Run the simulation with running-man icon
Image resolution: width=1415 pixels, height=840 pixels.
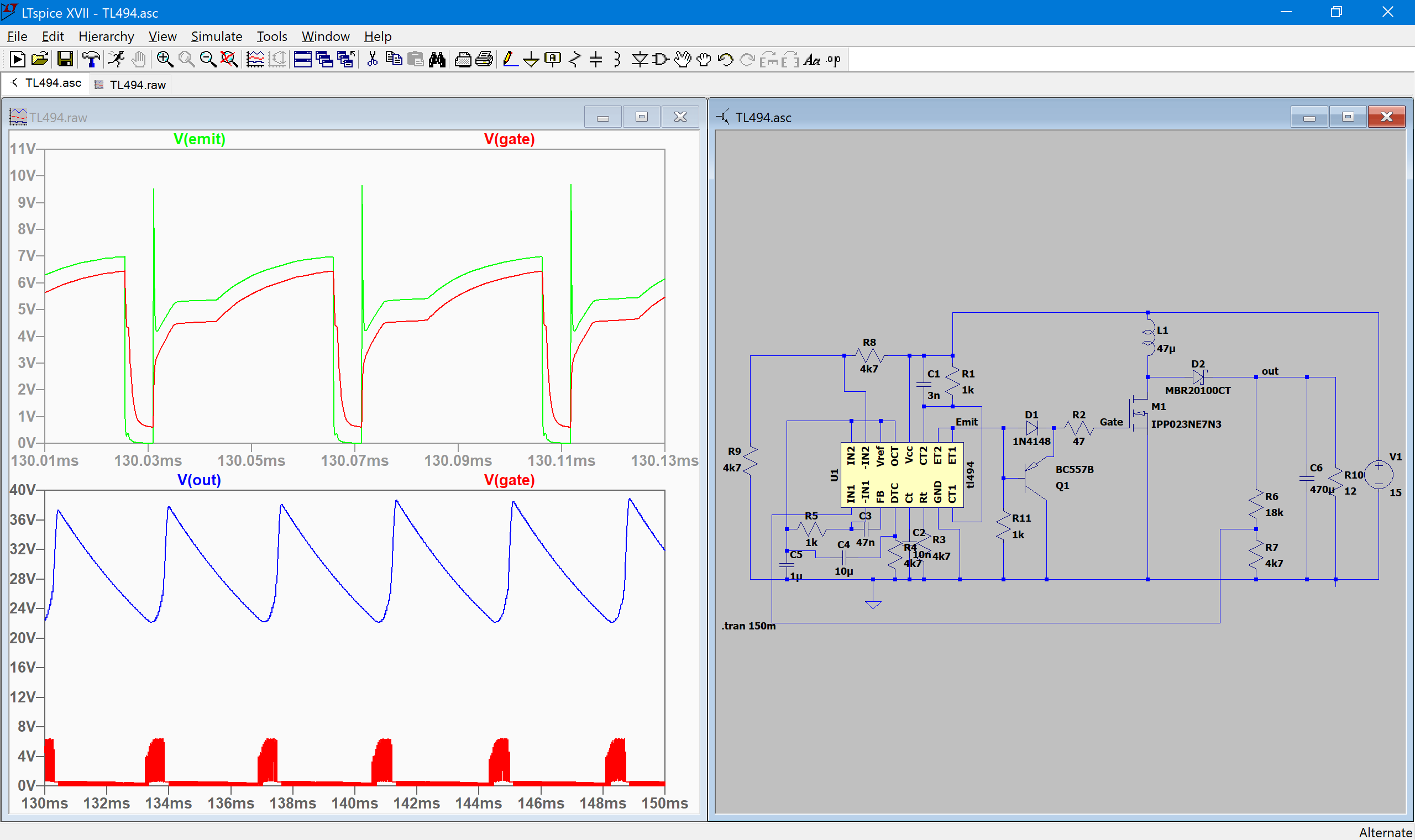(117, 60)
